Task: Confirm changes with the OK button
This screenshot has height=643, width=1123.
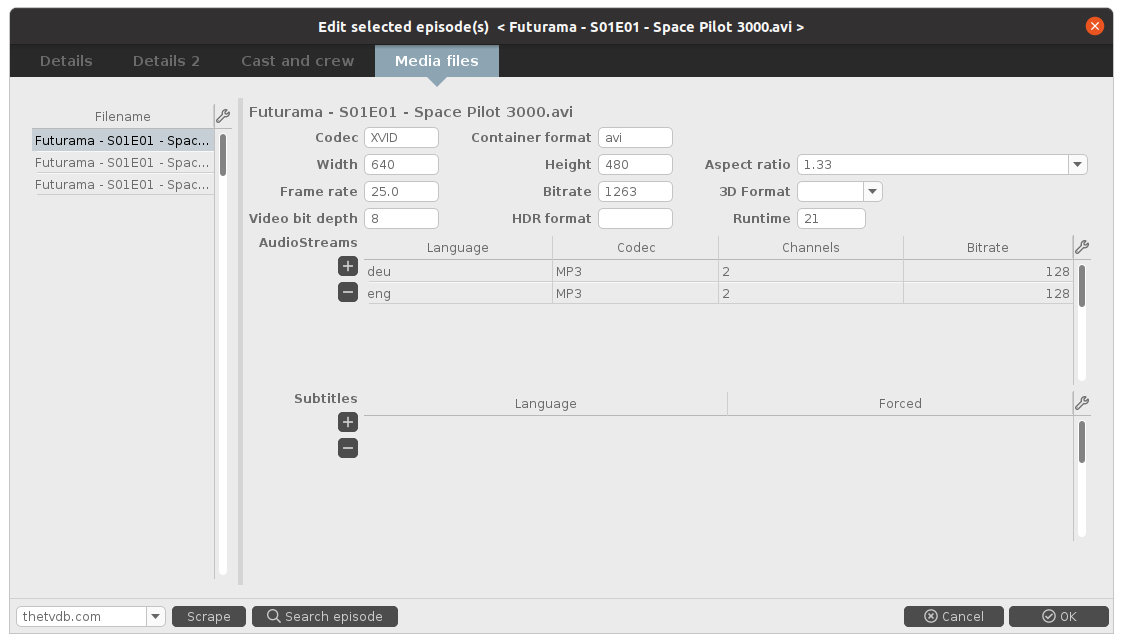Action: pyautogui.click(x=1058, y=616)
